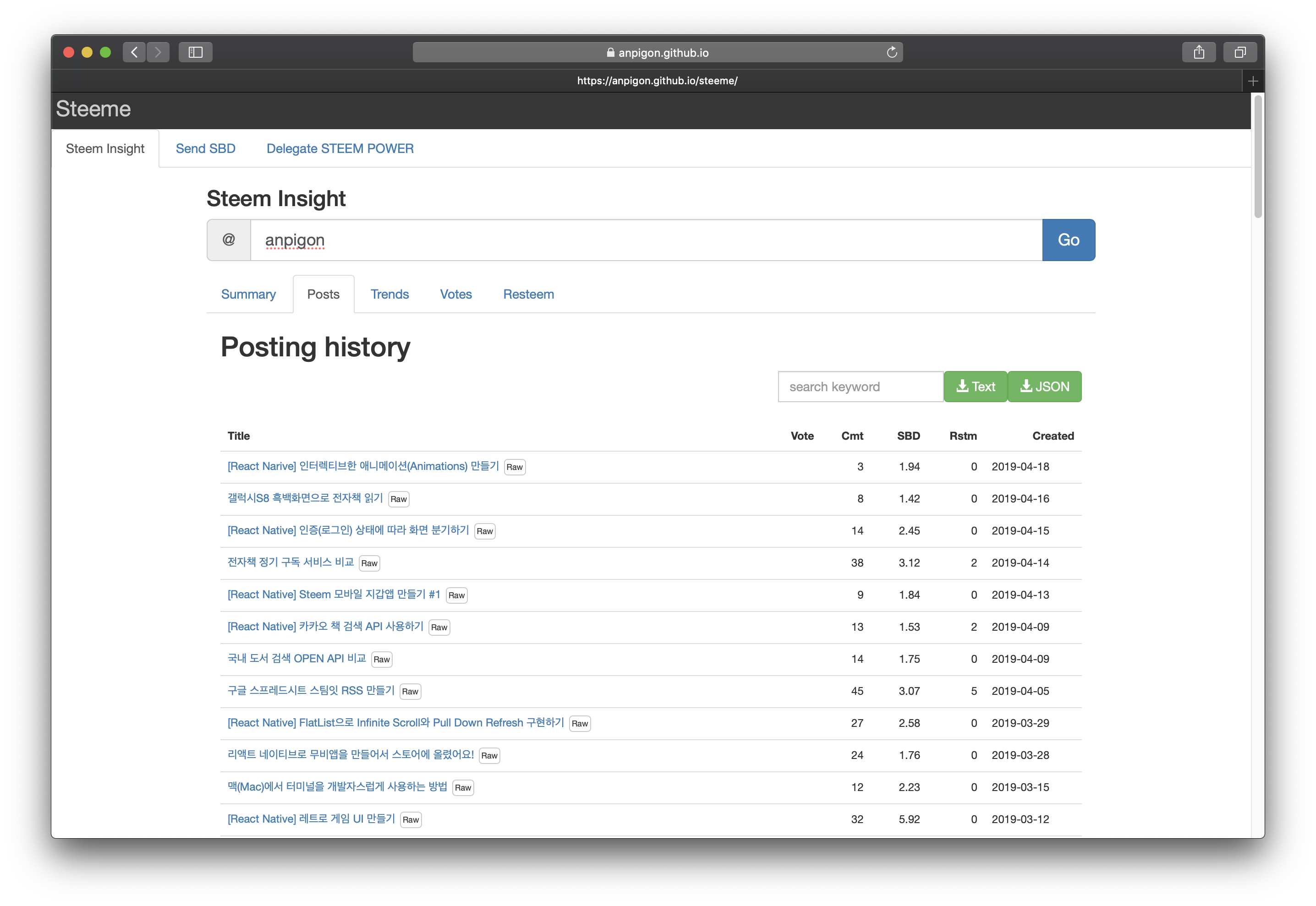Switch to the Summary tab
The height and width of the screenshot is (906, 1316).
[248, 294]
